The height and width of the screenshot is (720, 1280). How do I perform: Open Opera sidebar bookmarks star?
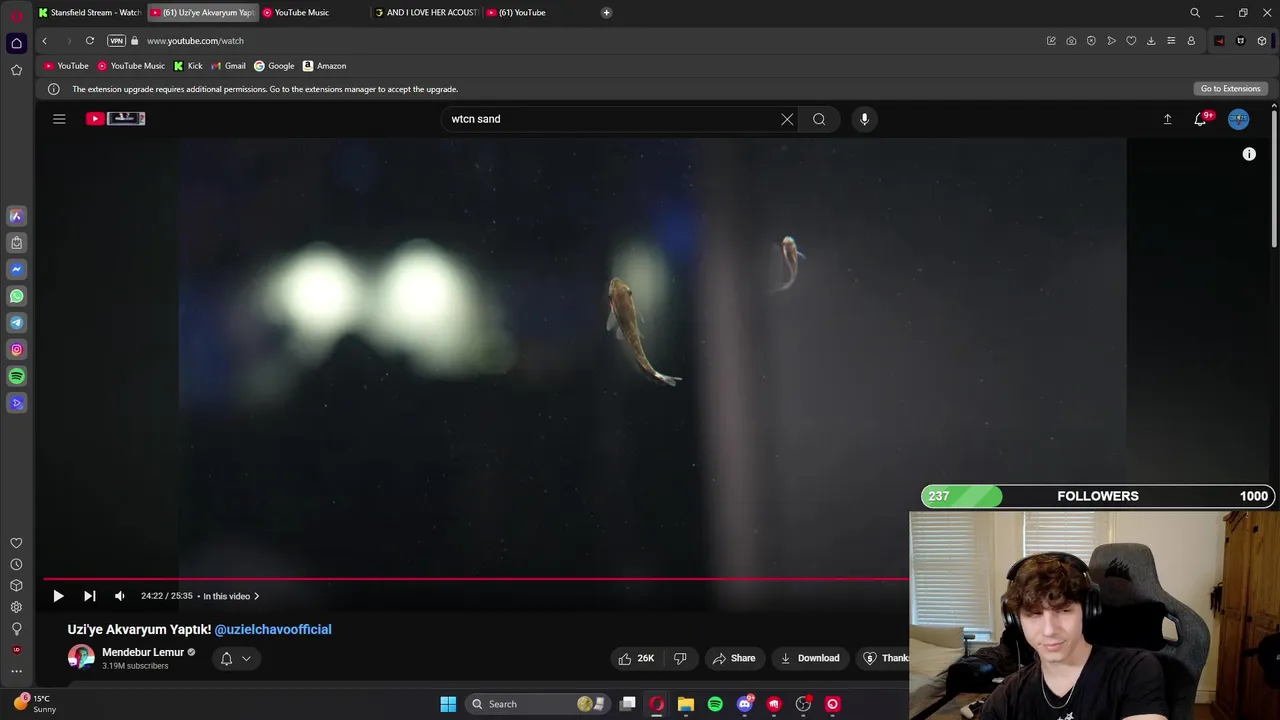(x=16, y=70)
